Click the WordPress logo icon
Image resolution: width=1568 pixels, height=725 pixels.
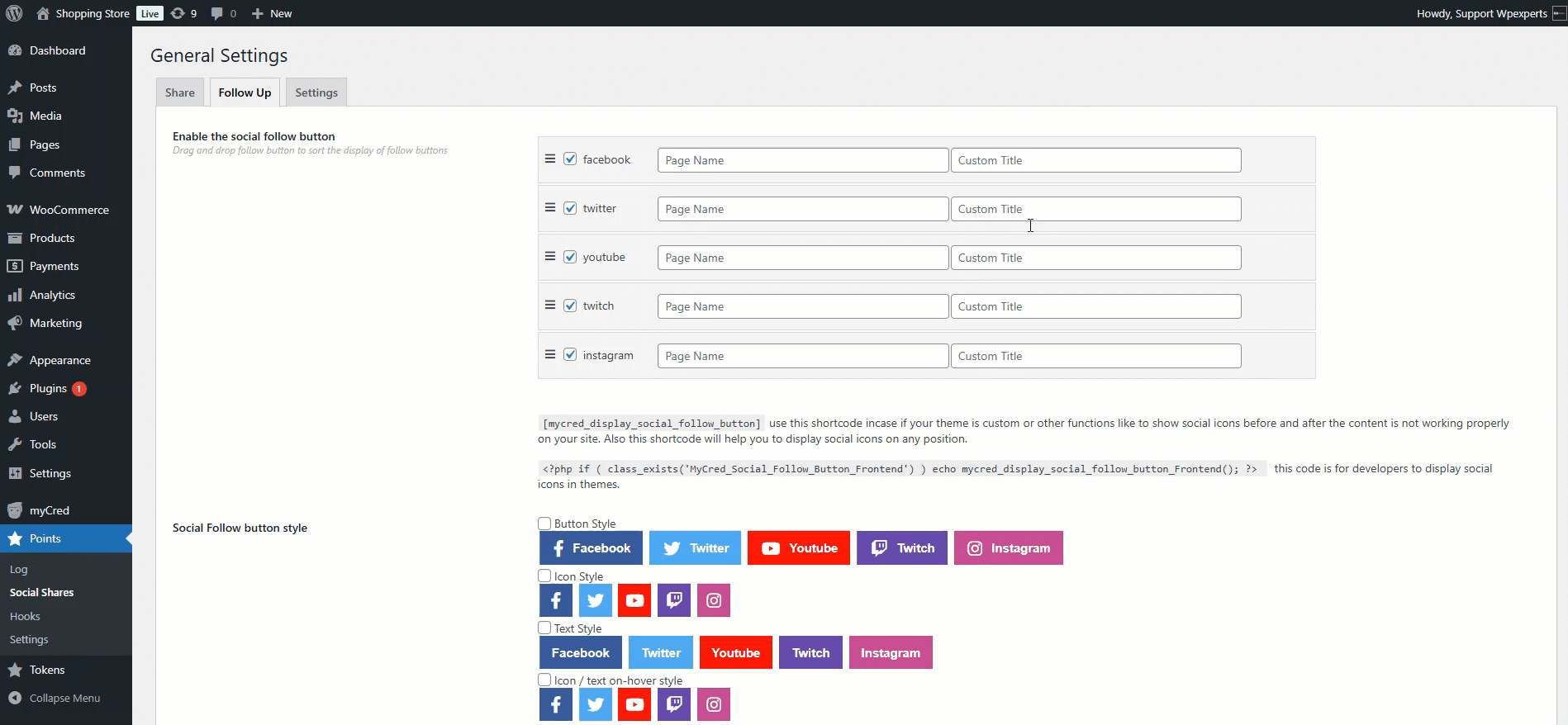click(14, 13)
